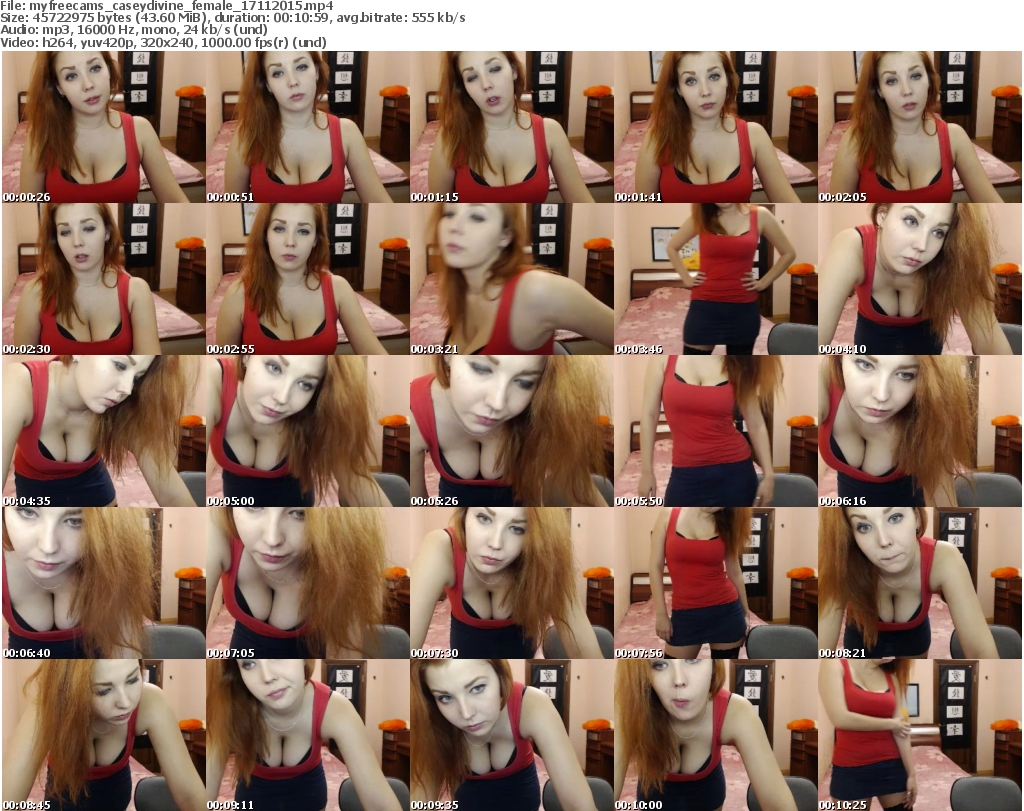Select the thumbnail stamped 00:07:30
Screen dimensions: 1024x811
click(x=511, y=583)
